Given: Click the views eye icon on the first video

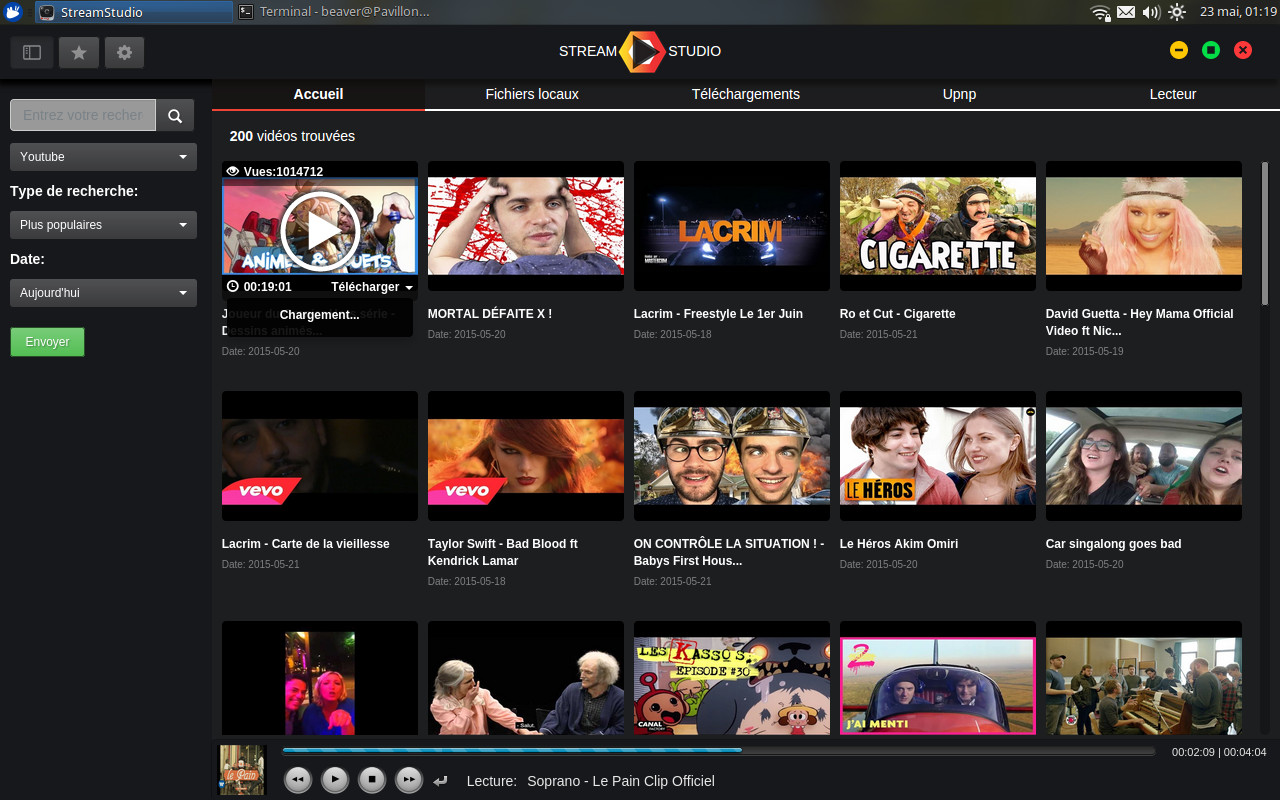Looking at the screenshot, I should (x=233, y=172).
